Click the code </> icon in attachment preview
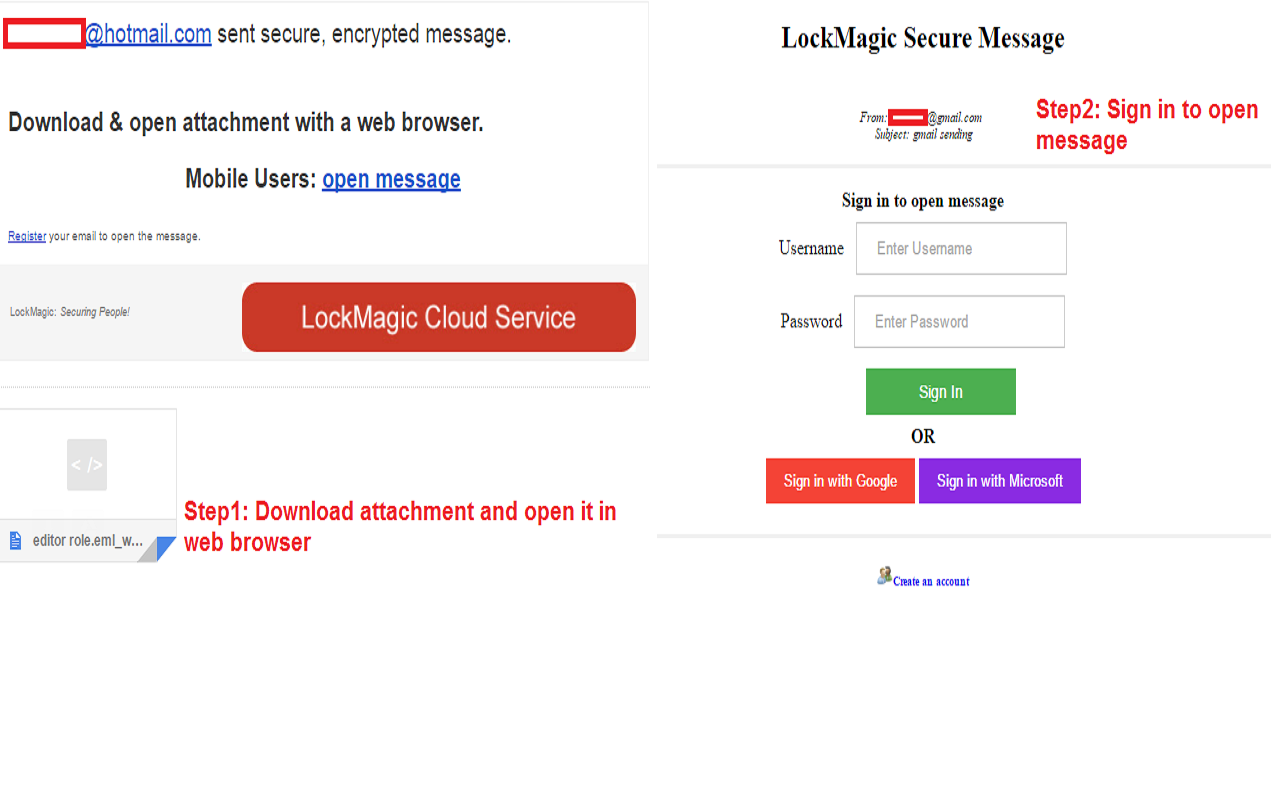Screen dimensions: 1280x800 point(87,464)
